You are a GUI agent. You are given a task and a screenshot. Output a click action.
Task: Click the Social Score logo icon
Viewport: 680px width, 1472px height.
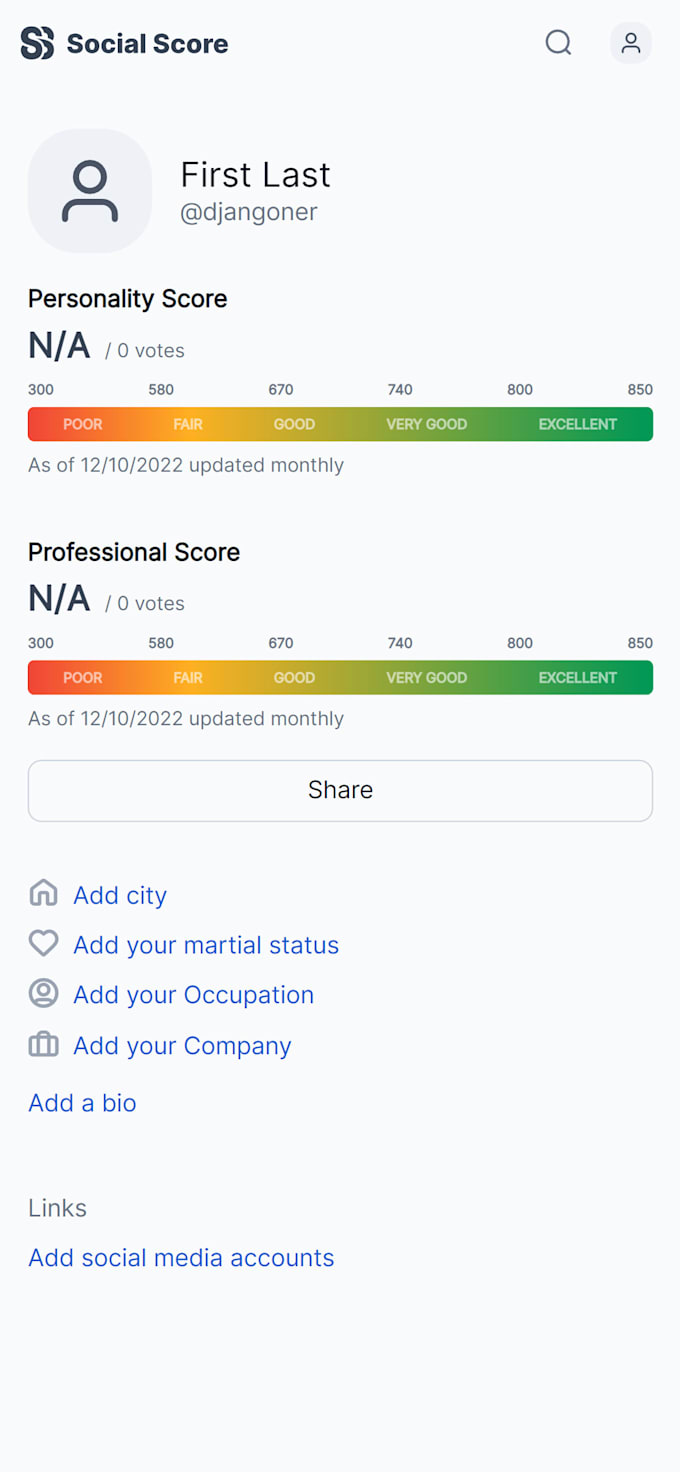click(x=37, y=43)
